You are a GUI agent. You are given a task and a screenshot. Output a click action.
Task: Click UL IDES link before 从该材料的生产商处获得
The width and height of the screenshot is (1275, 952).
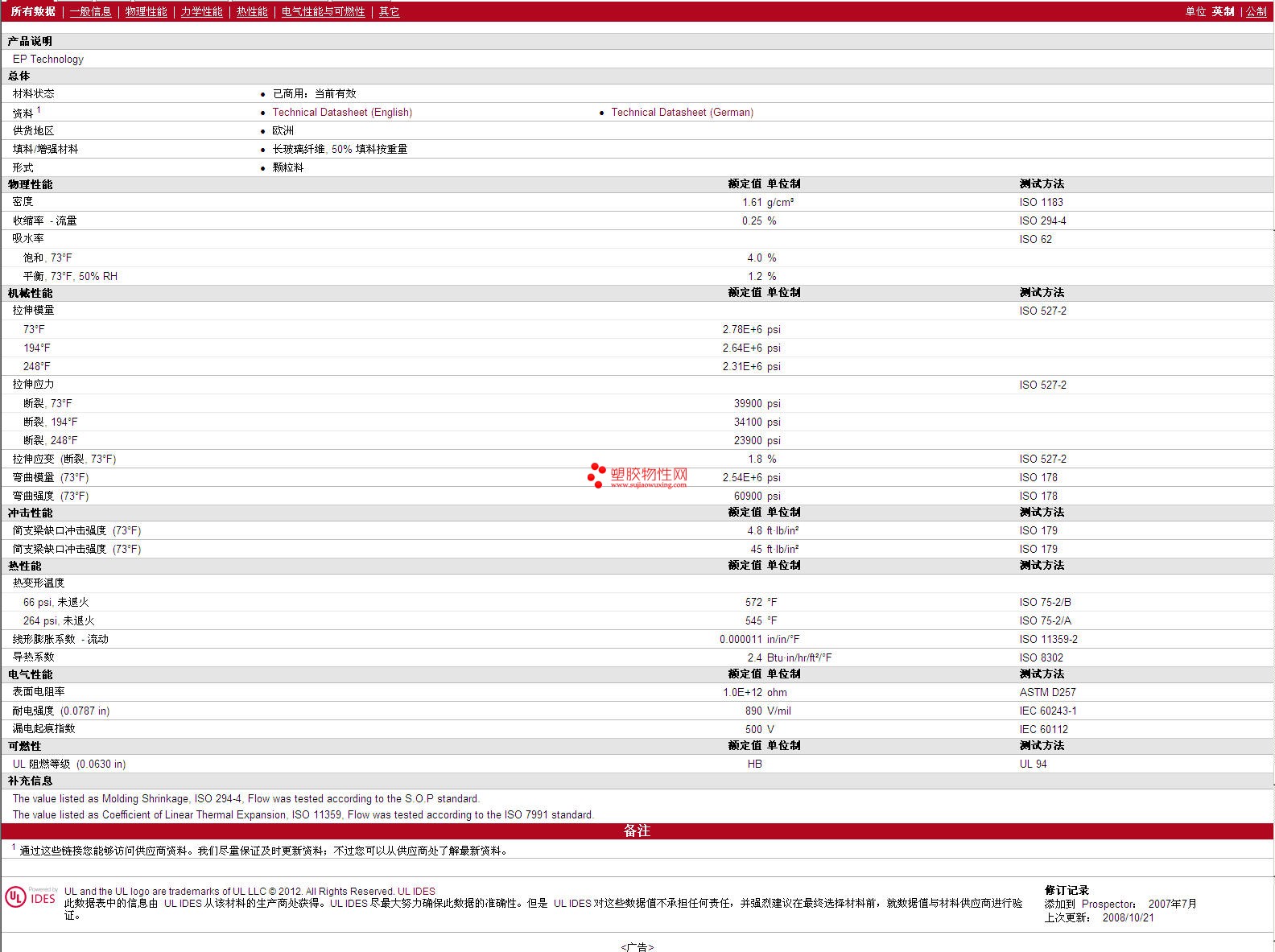click(x=183, y=903)
